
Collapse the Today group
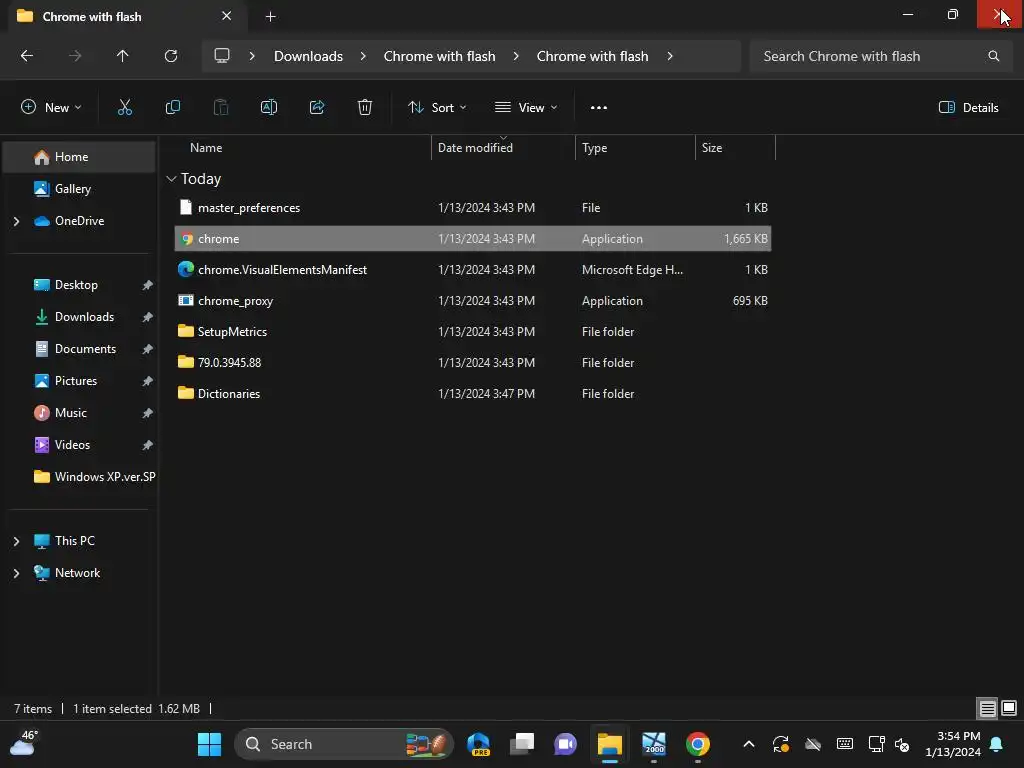171,178
